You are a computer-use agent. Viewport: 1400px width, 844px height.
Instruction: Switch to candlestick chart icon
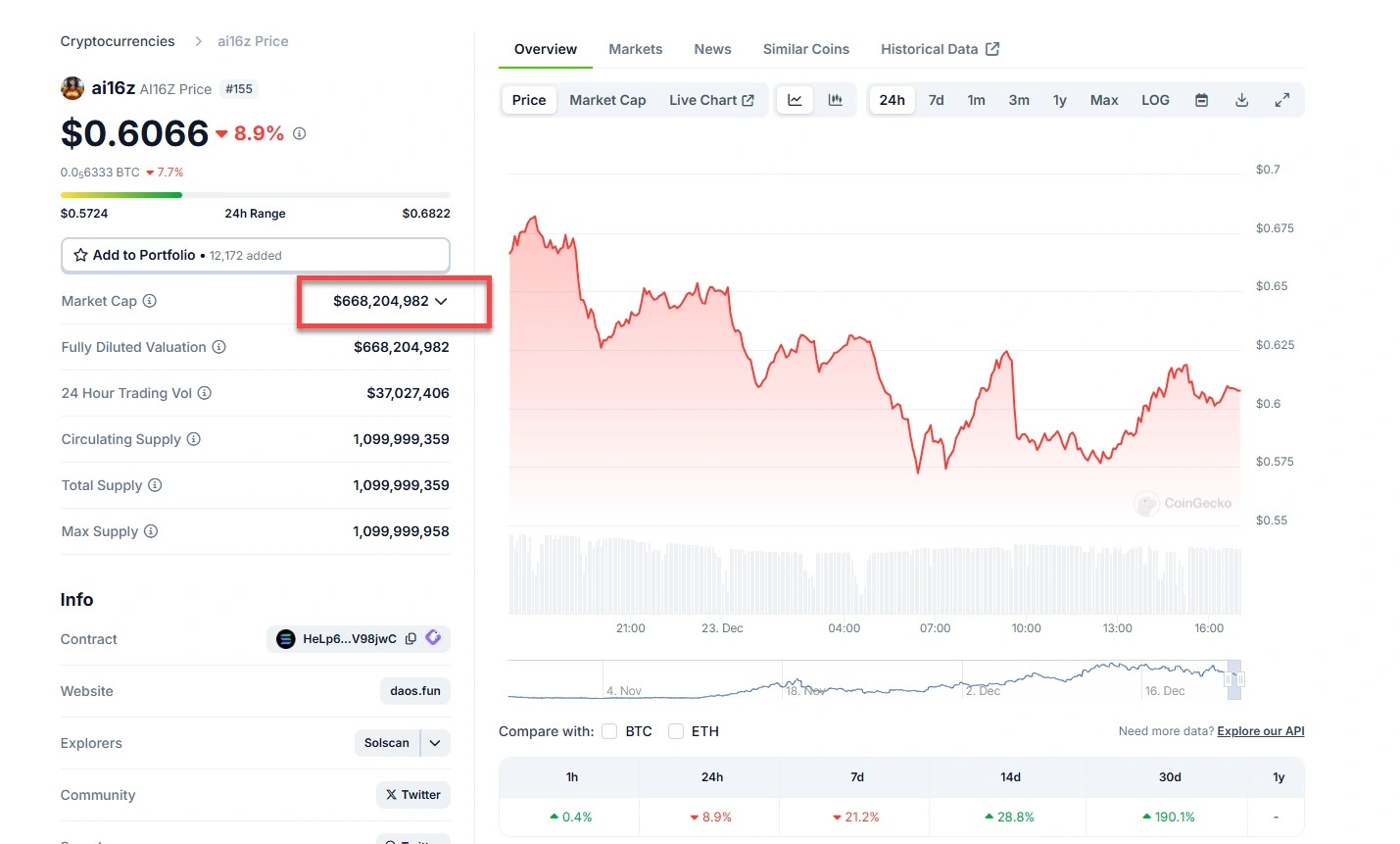pos(836,100)
